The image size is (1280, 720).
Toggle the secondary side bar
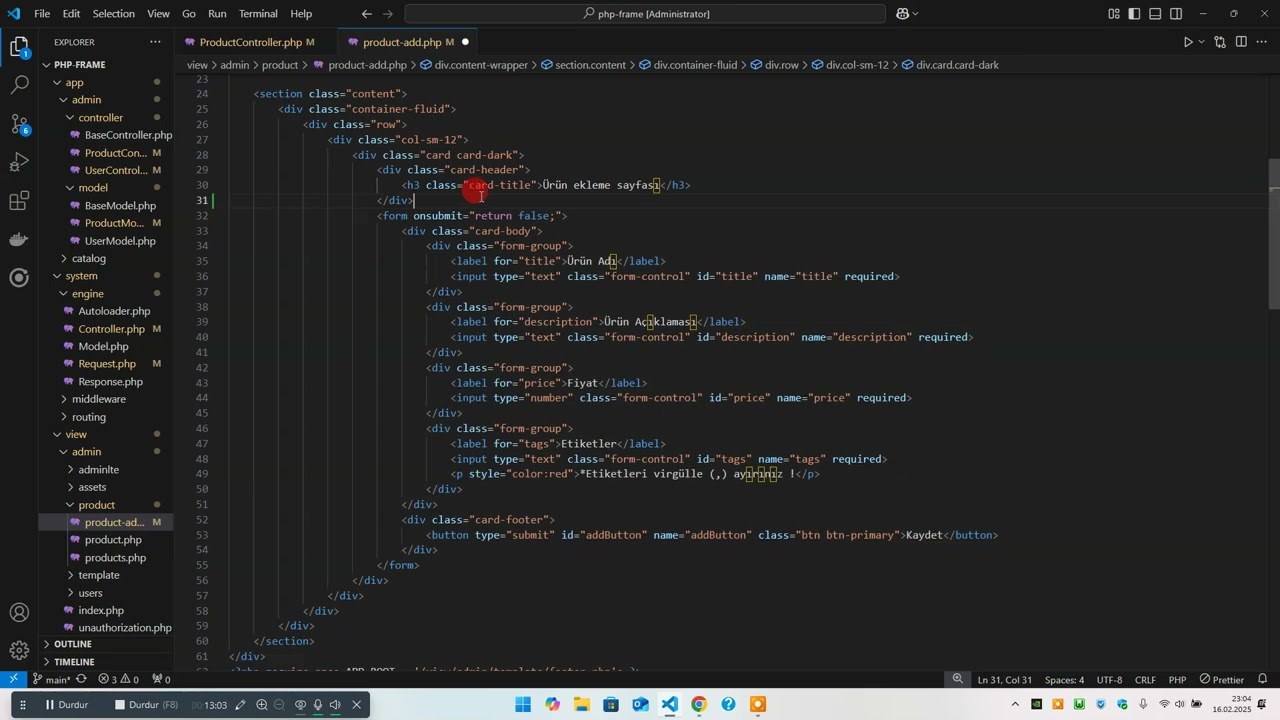pyautogui.click(x=1176, y=14)
